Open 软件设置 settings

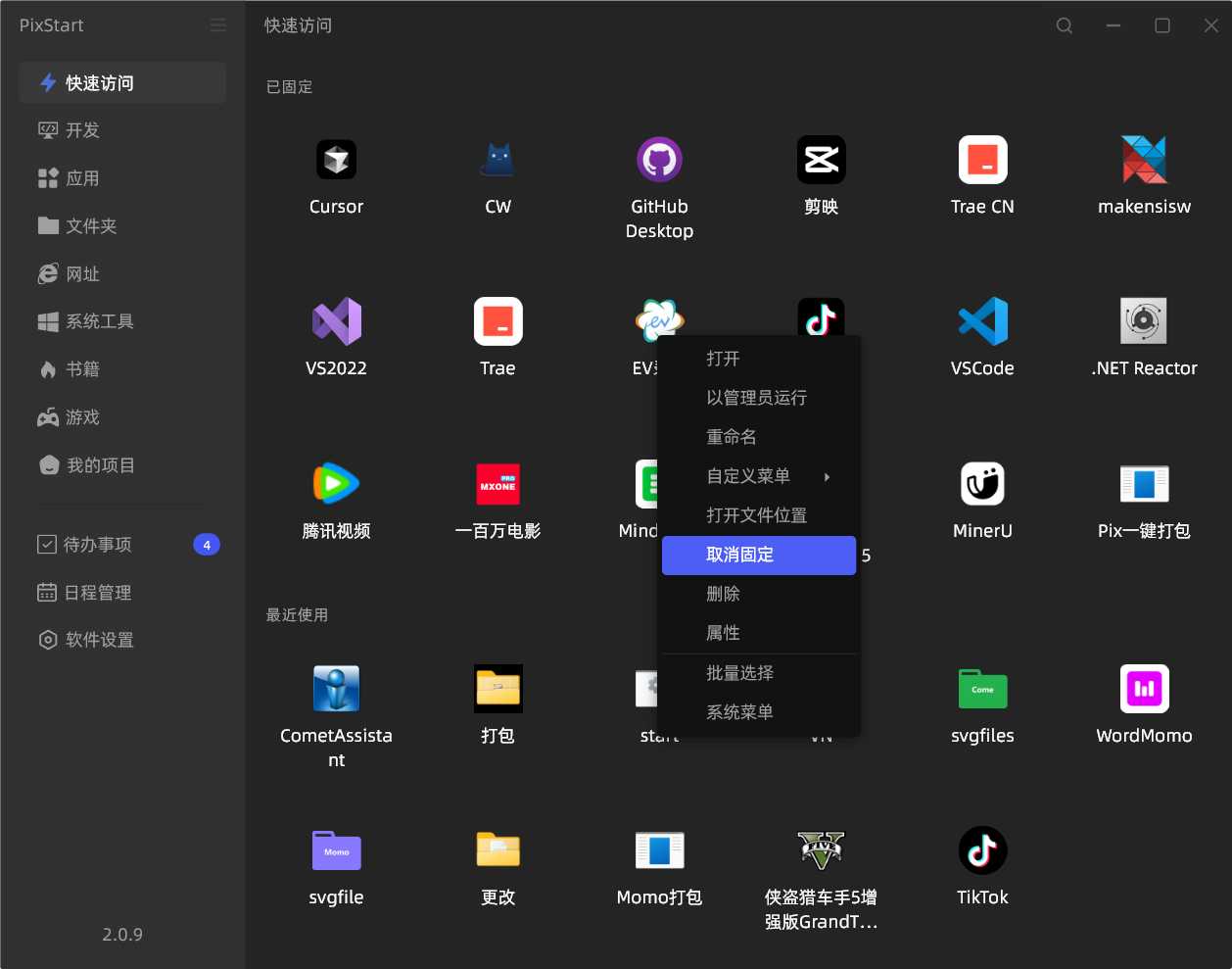[x=122, y=640]
